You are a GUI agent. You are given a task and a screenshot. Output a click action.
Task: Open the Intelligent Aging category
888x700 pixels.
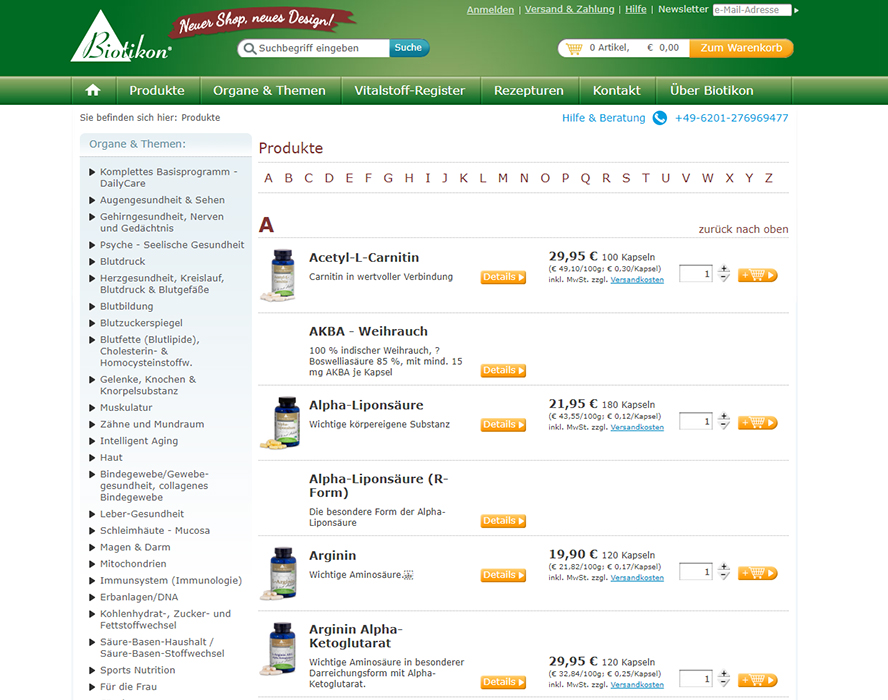pyautogui.click(x=139, y=441)
